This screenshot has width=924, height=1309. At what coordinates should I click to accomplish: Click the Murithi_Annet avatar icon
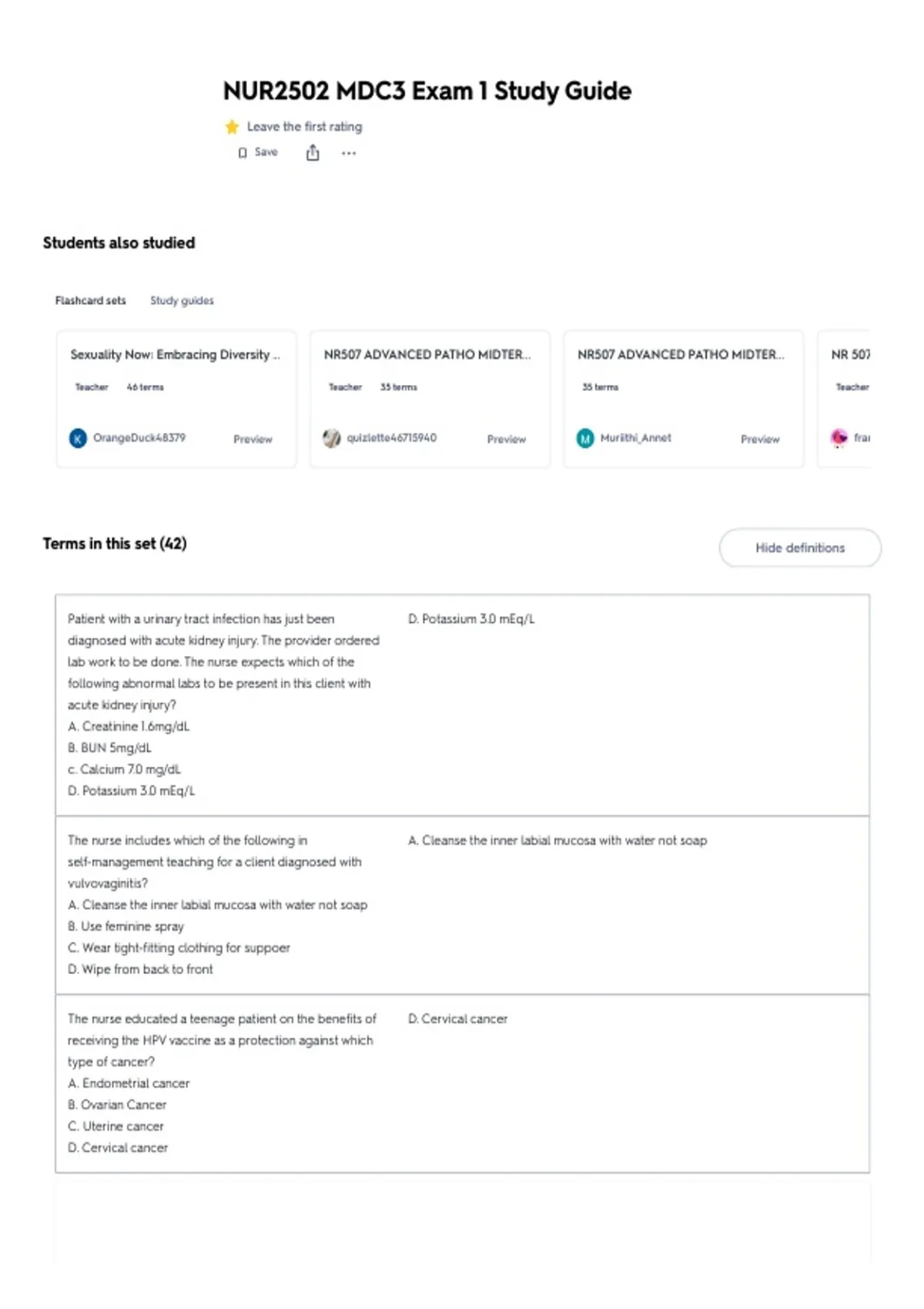(585, 438)
